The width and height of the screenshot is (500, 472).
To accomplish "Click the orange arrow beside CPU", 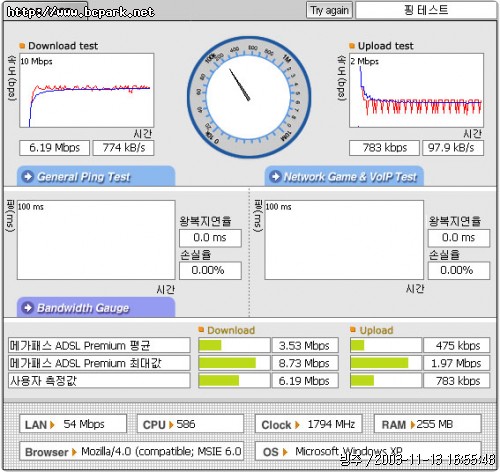I will tap(171, 425).
